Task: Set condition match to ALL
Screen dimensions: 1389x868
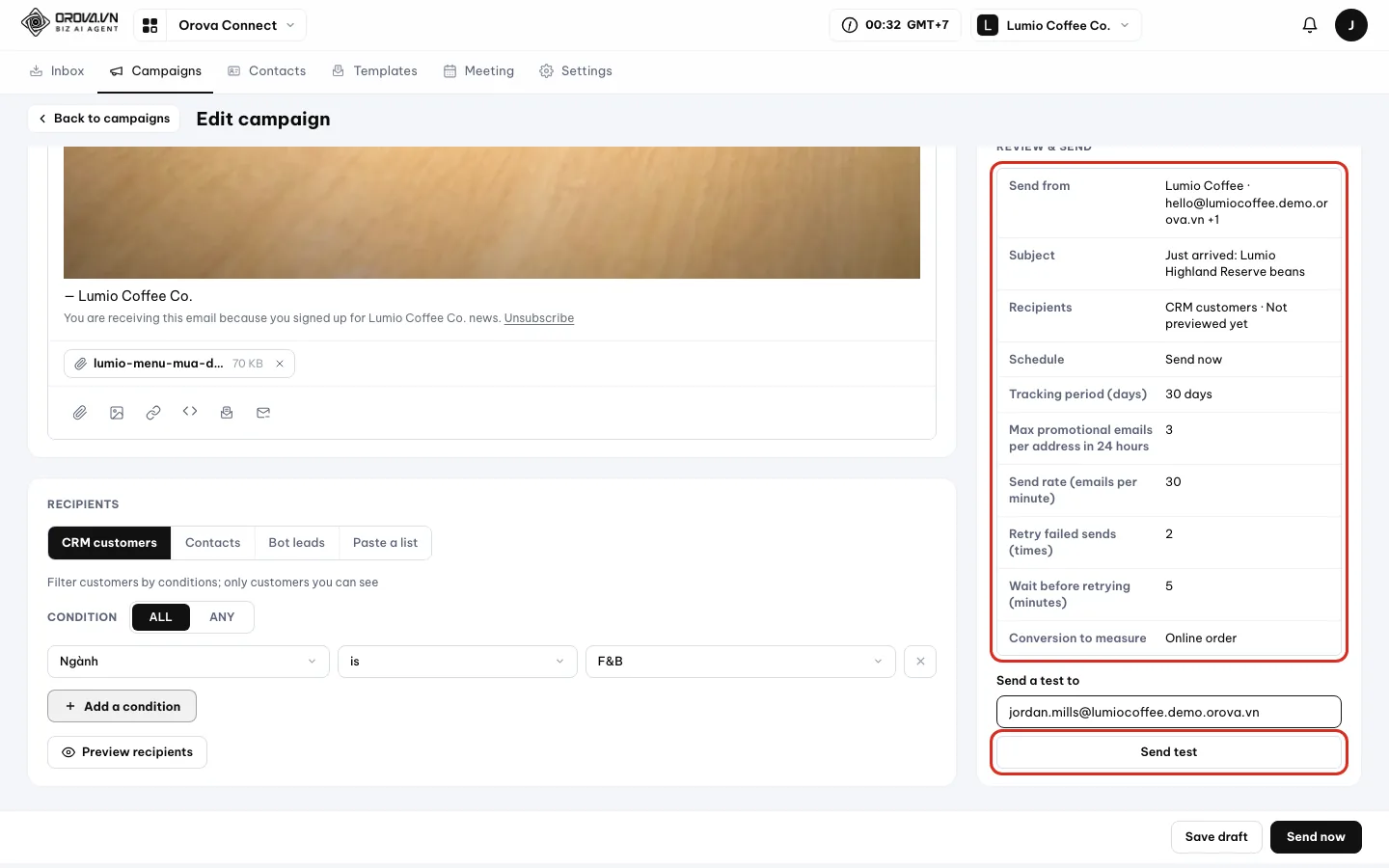Action: [x=160, y=617]
